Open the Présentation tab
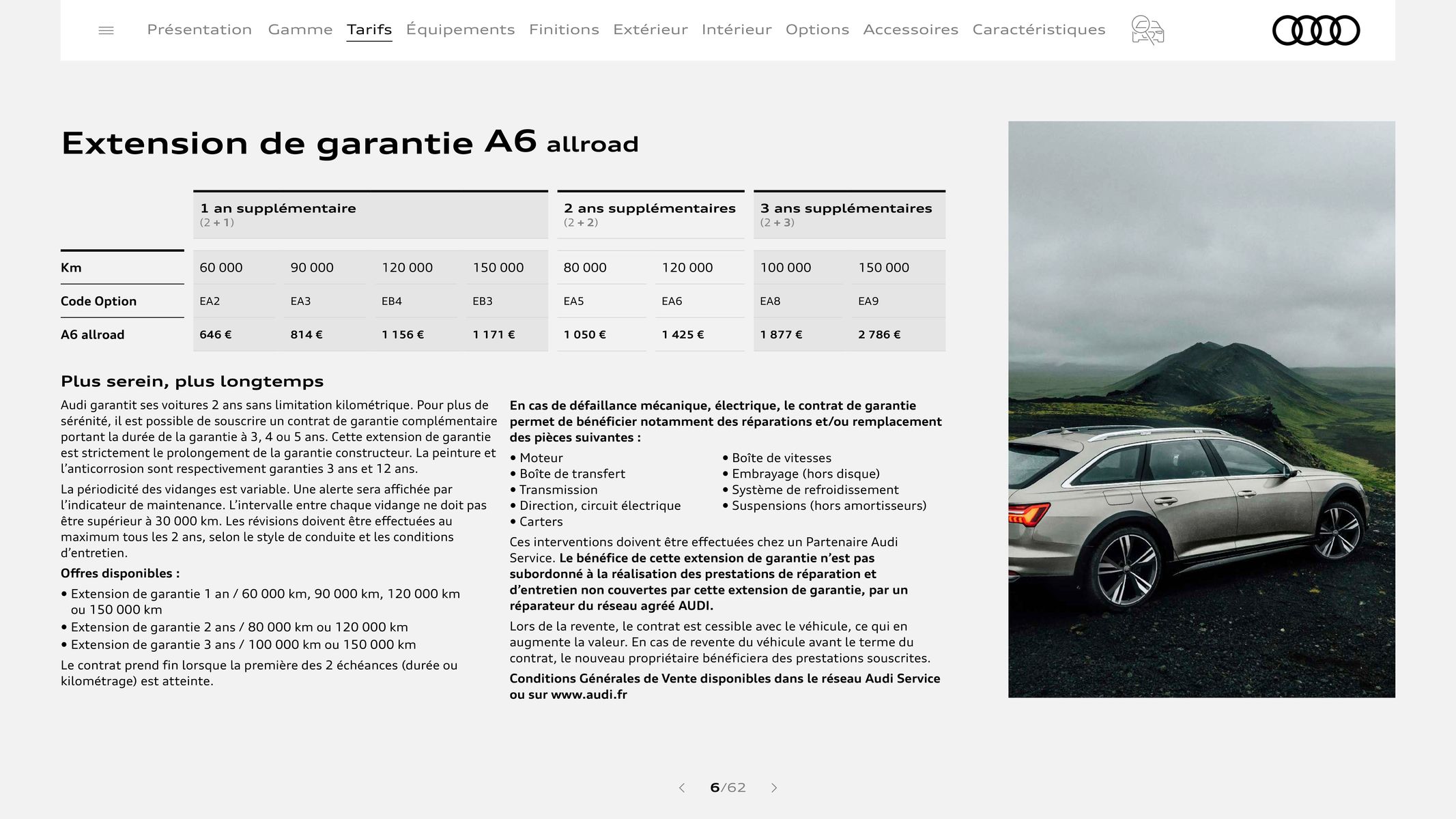 [x=199, y=29]
